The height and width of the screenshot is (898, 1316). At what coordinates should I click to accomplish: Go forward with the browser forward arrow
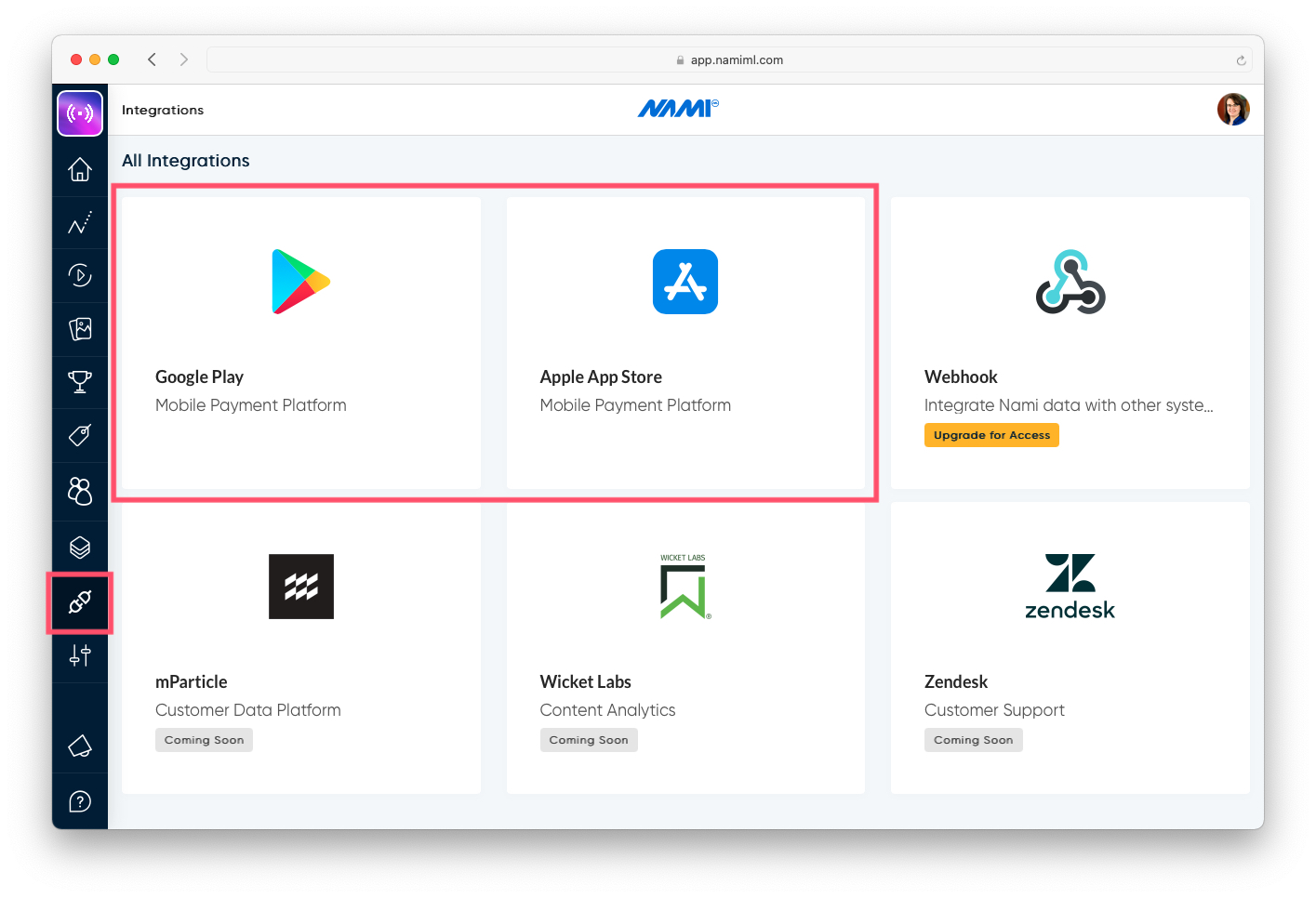pos(184,59)
